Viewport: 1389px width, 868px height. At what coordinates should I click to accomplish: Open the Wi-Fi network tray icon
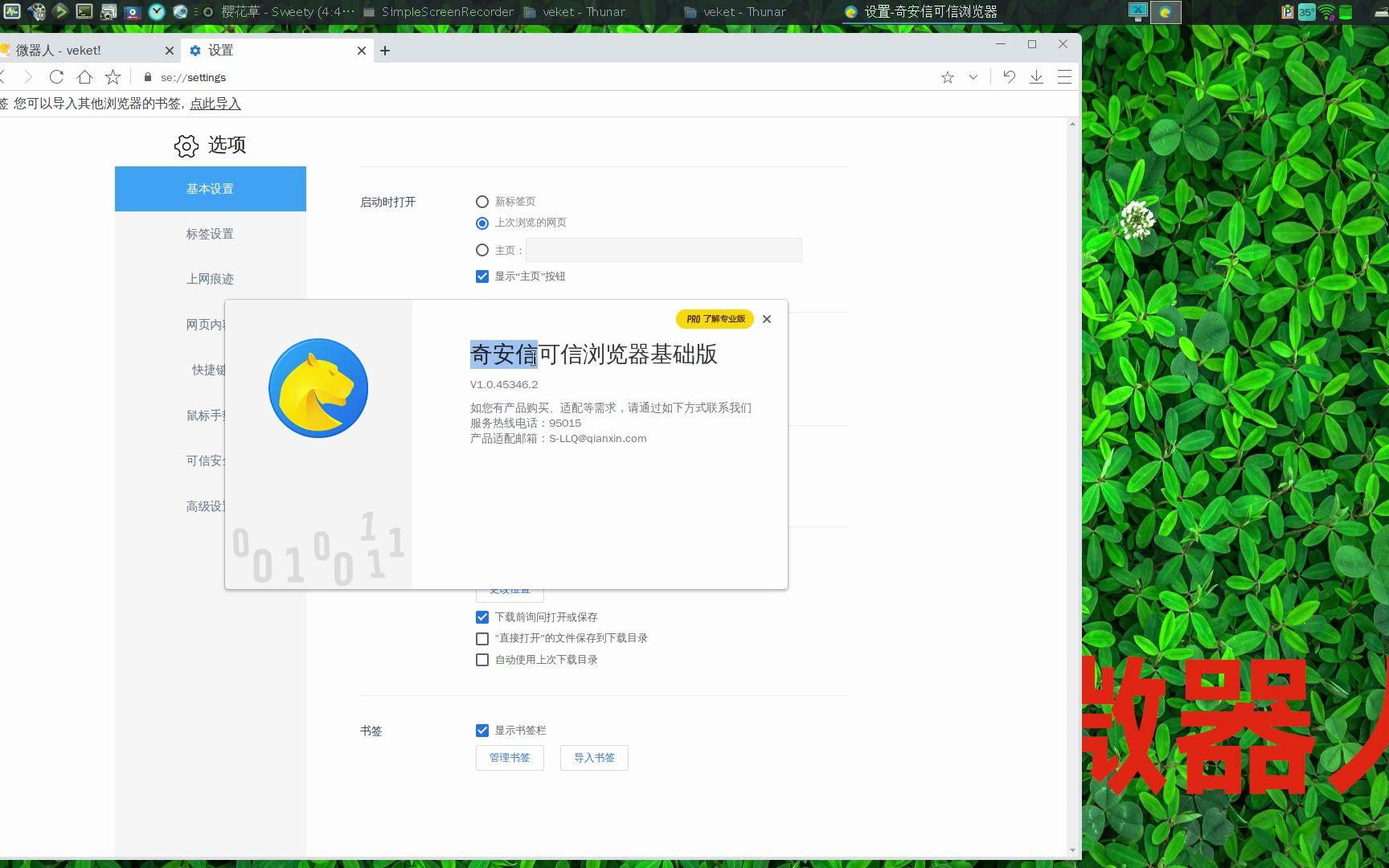[1327, 12]
